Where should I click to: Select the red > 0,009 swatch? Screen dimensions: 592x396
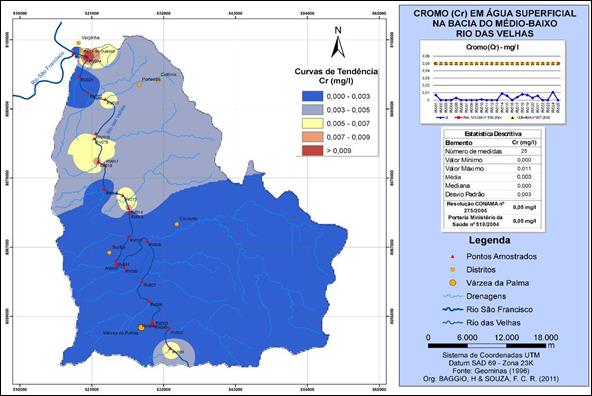pos(313,151)
